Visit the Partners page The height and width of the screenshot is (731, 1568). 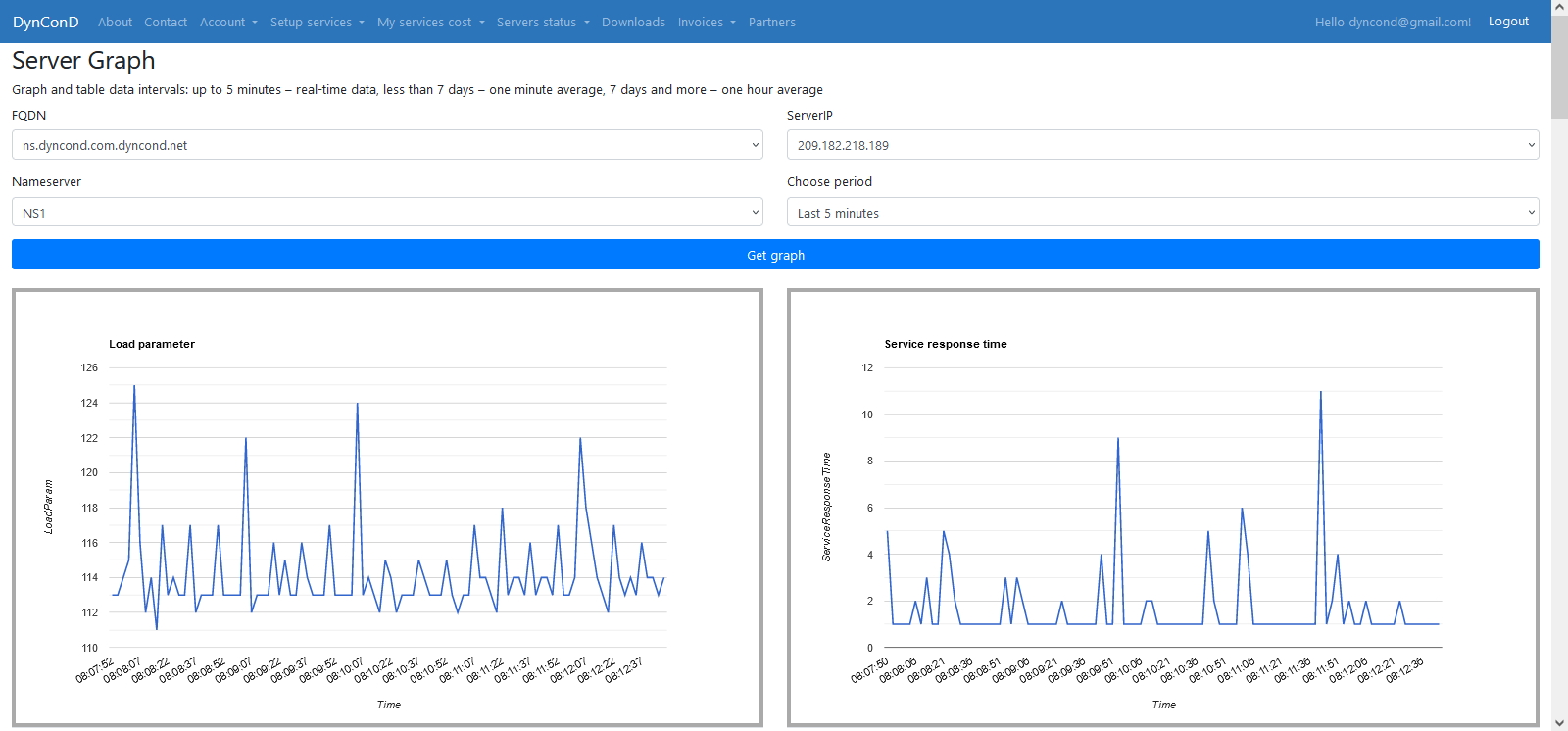pos(772,22)
